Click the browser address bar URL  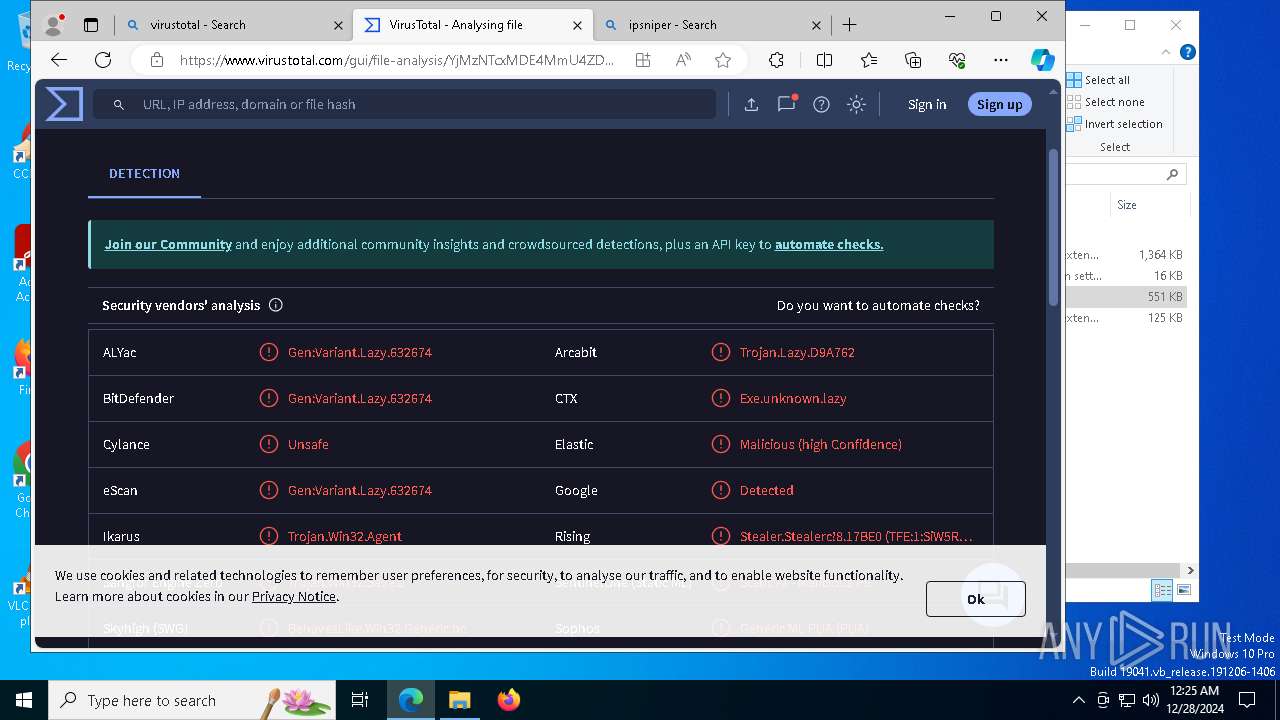pos(396,60)
